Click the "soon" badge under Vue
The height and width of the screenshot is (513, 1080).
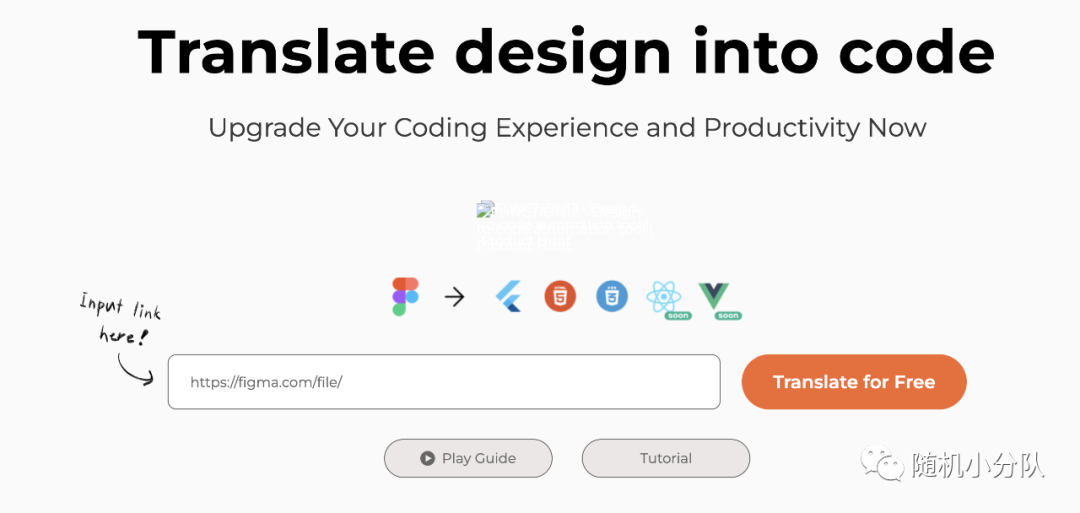tap(728, 316)
